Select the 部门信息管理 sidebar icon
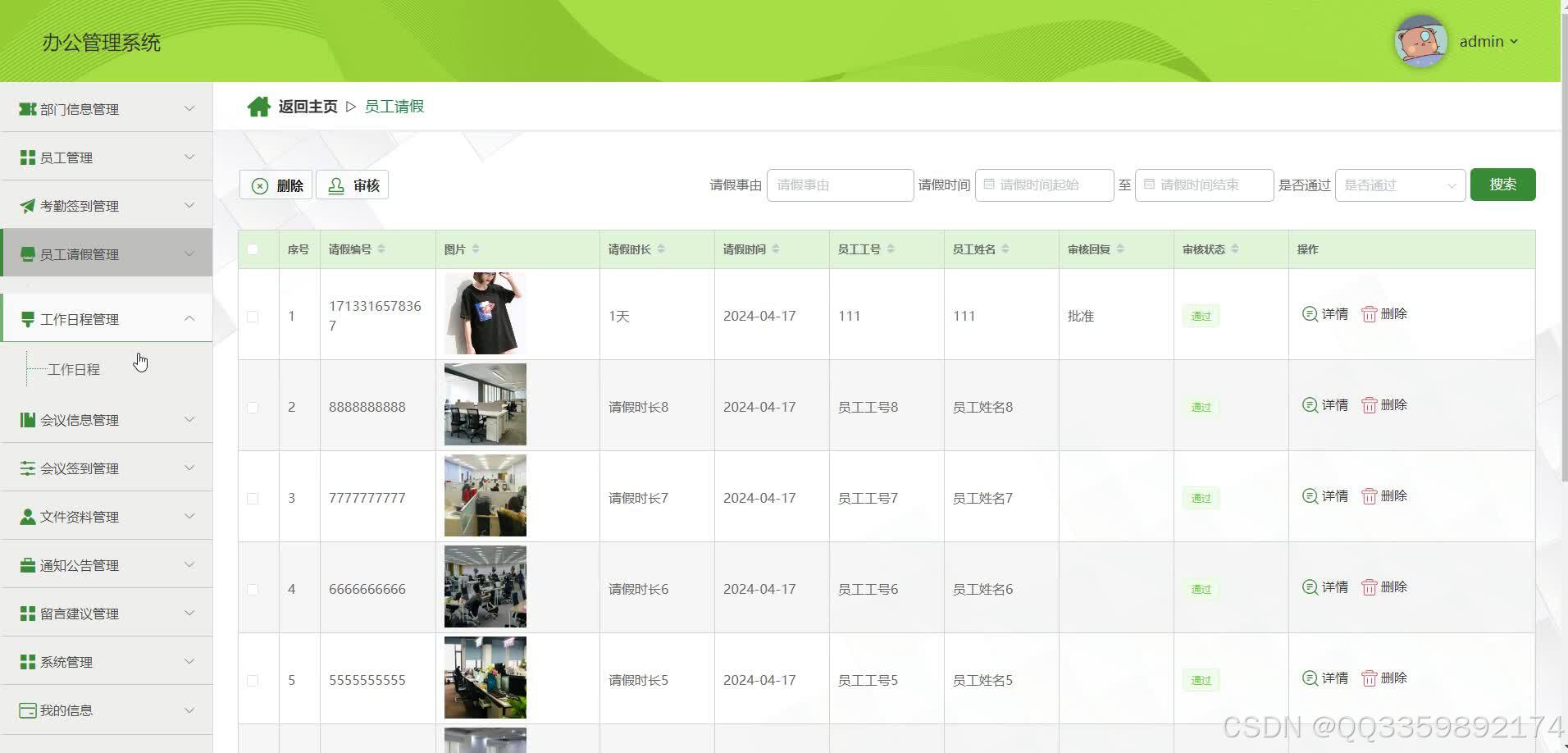 coord(27,108)
